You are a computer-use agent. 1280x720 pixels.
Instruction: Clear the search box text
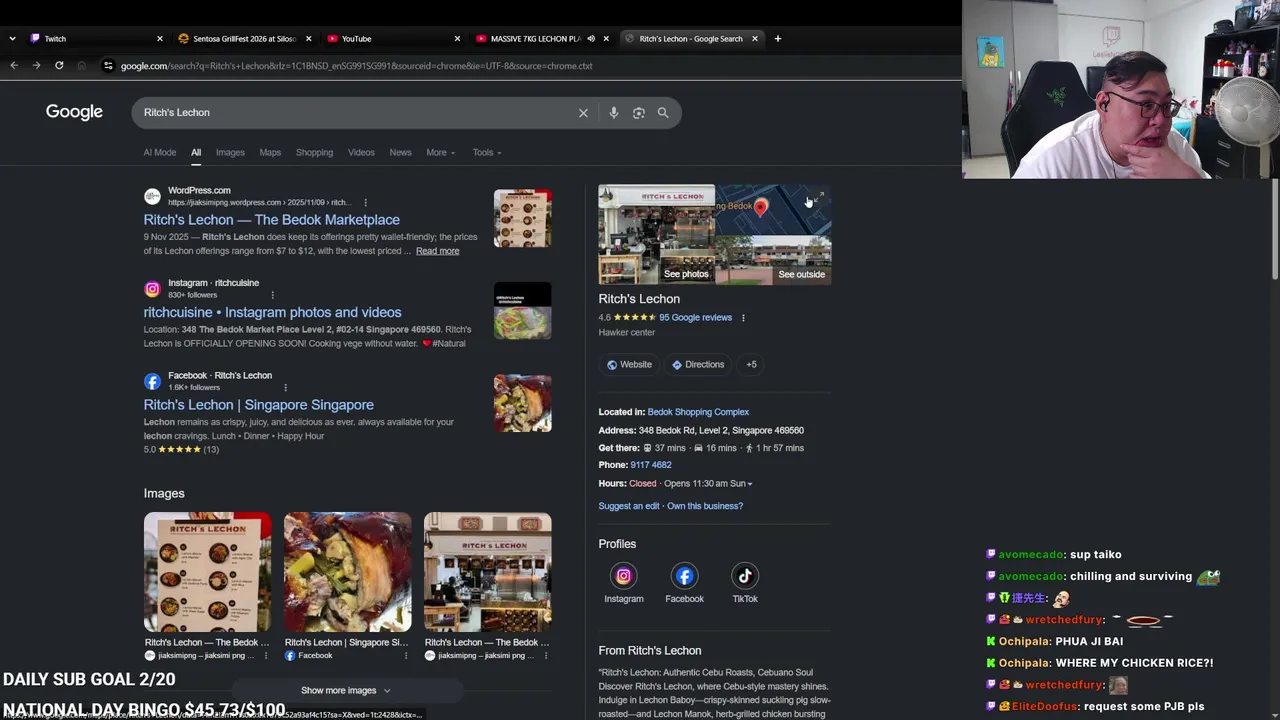(583, 113)
